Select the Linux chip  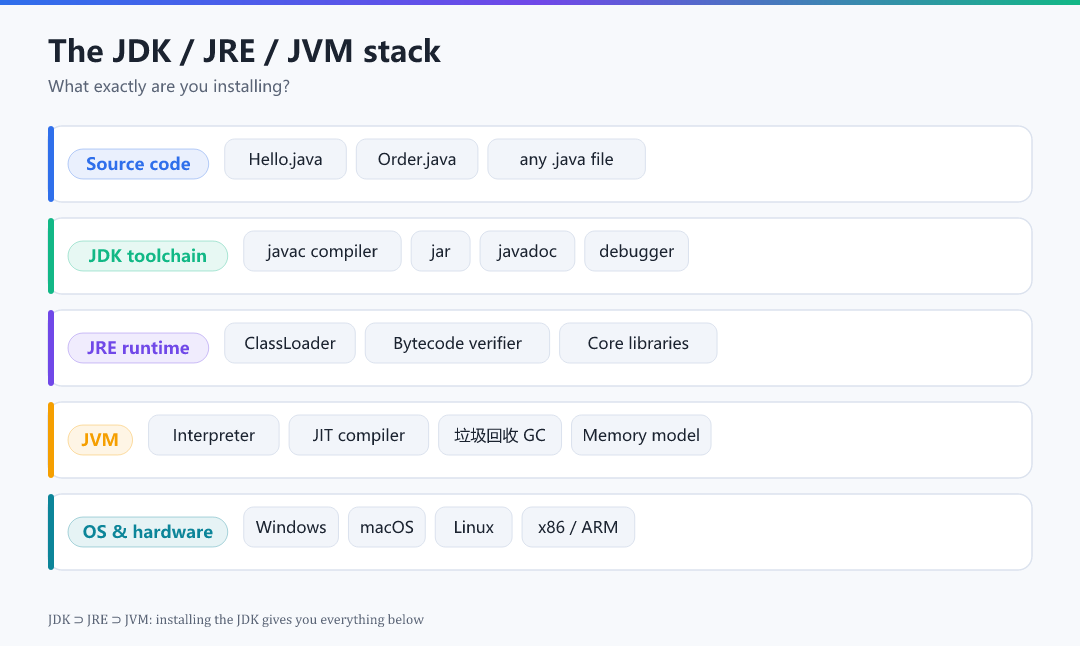pos(474,527)
